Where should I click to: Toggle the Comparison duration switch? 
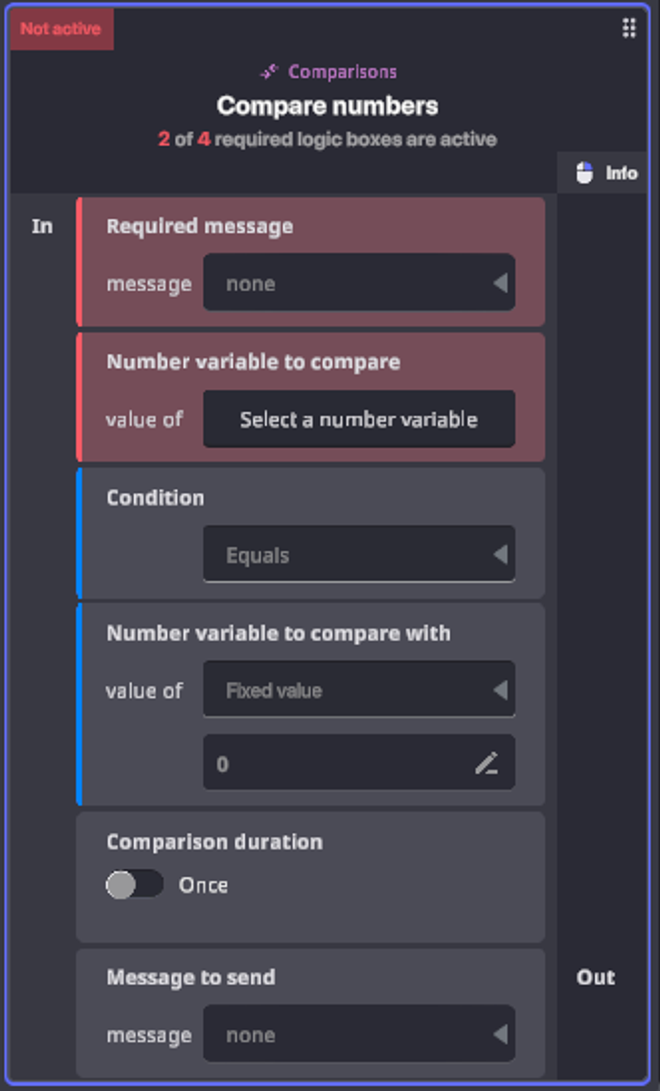[135, 885]
